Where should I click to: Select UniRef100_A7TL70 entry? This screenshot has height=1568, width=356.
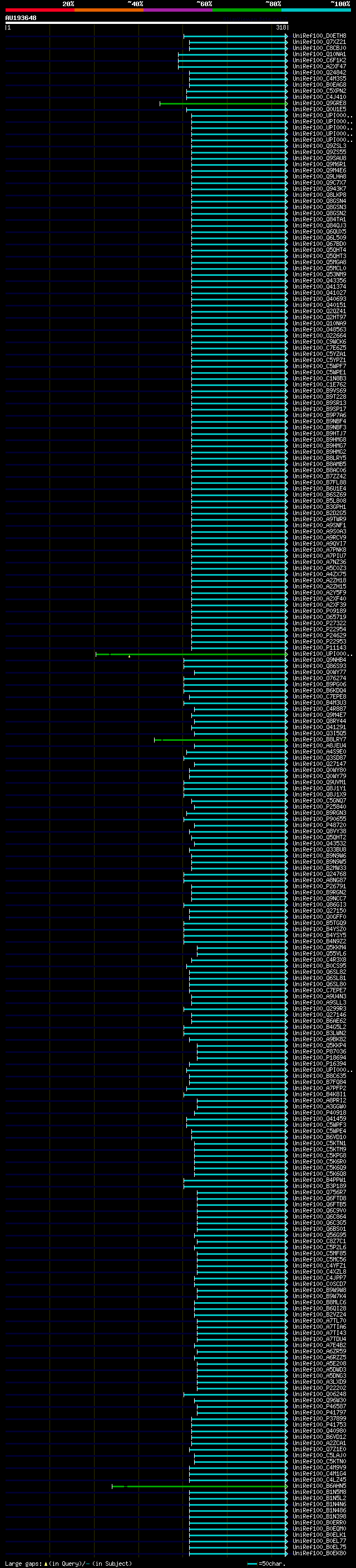(319, 1320)
